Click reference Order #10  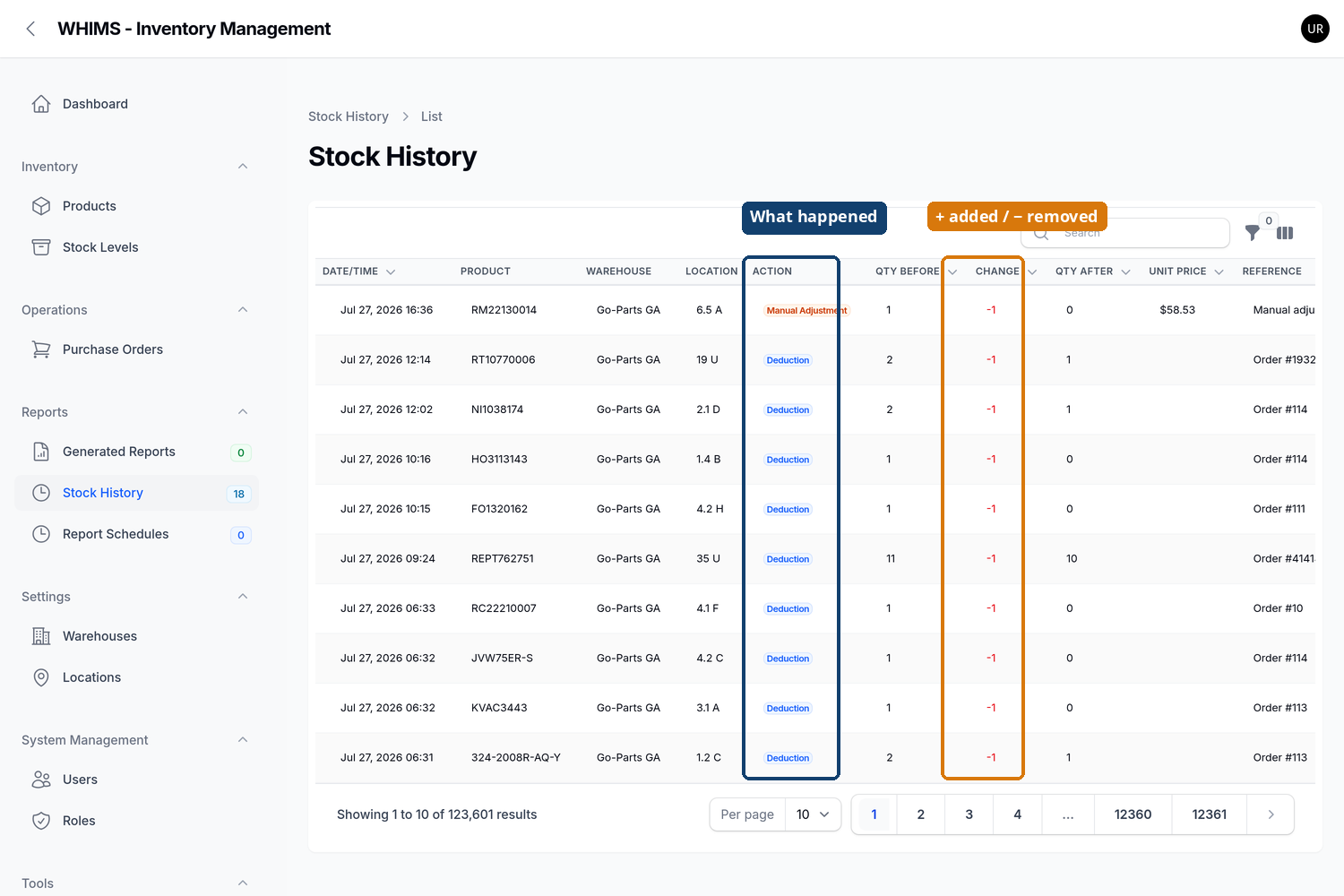click(1278, 608)
